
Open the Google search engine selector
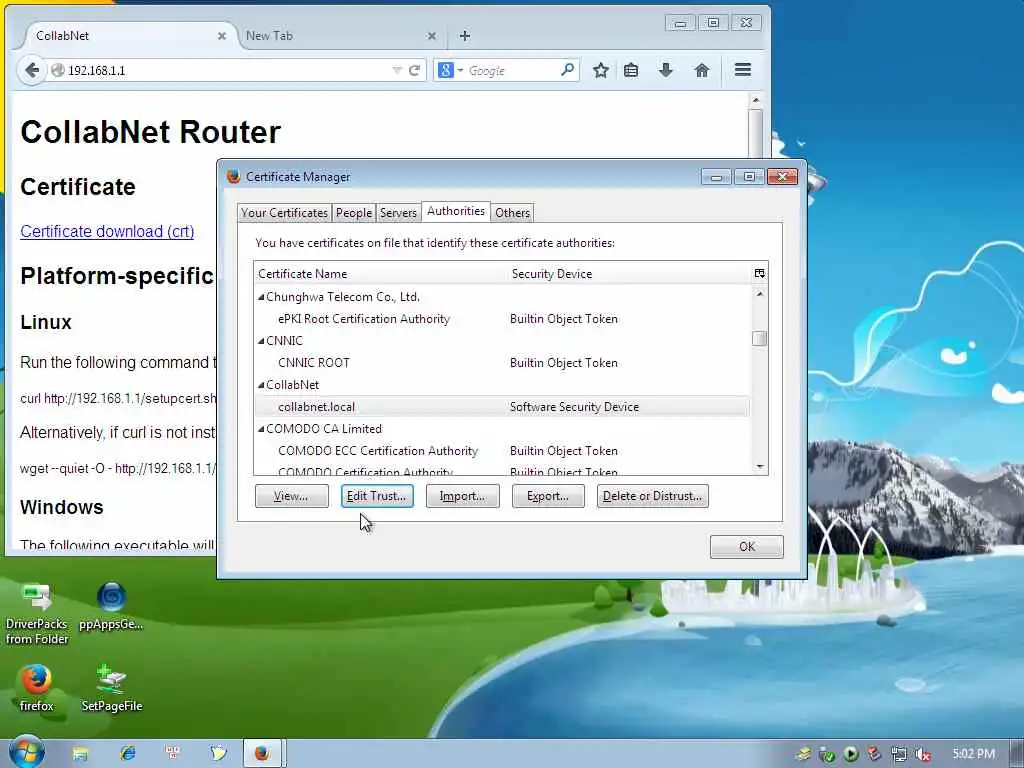pyautogui.click(x=451, y=70)
